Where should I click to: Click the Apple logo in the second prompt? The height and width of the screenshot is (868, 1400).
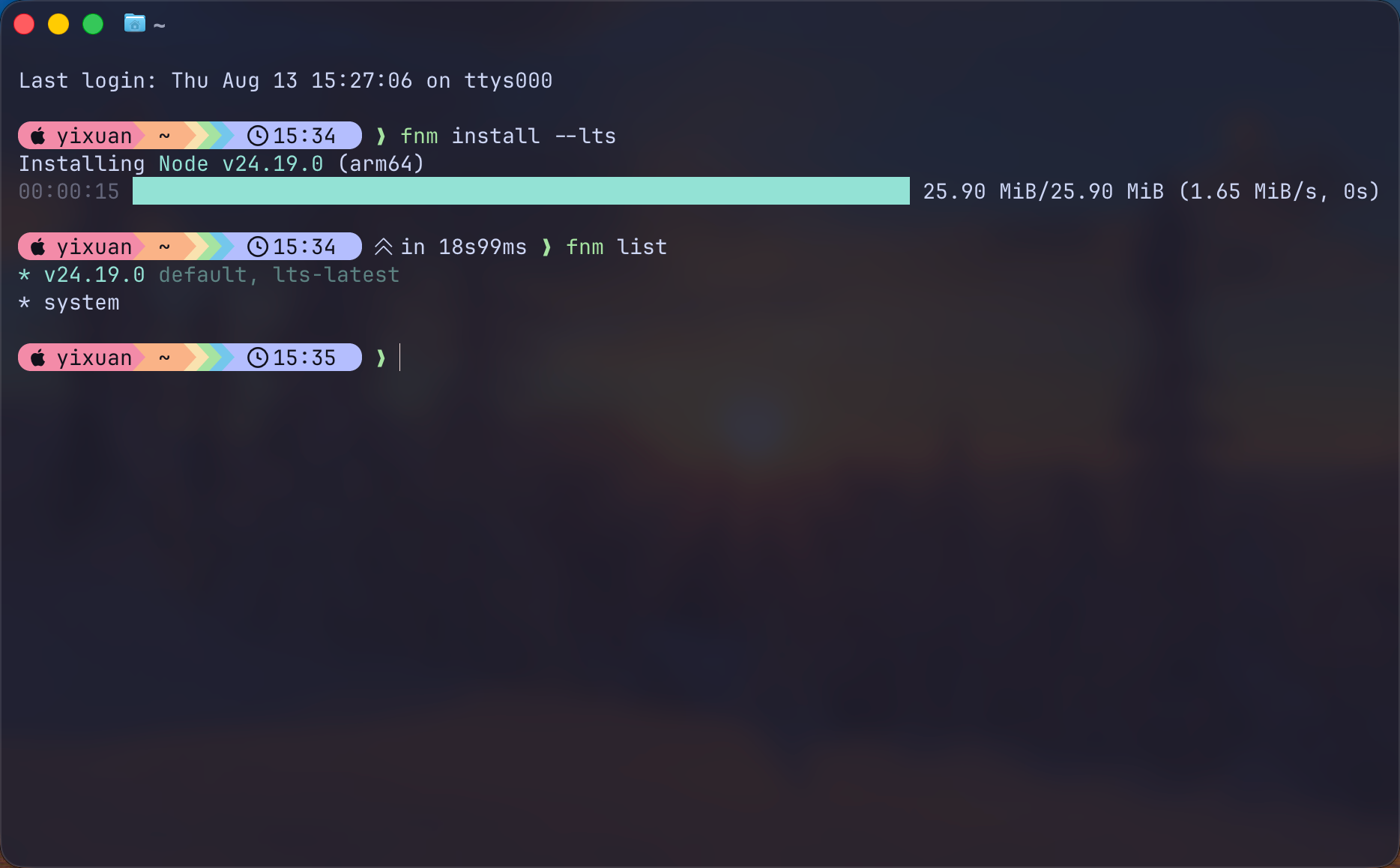38,247
